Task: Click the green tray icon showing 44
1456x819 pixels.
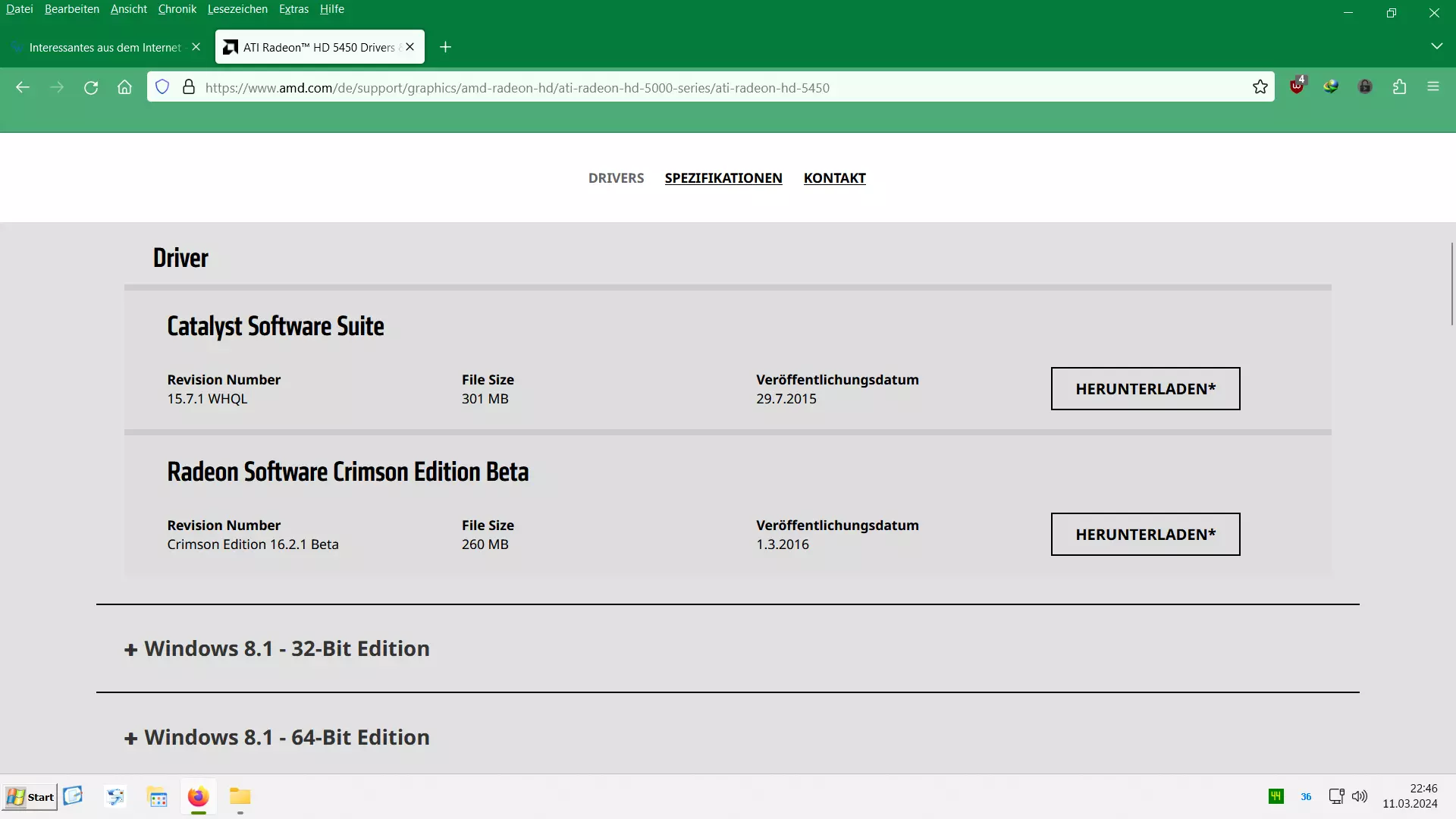Action: 1276,796
